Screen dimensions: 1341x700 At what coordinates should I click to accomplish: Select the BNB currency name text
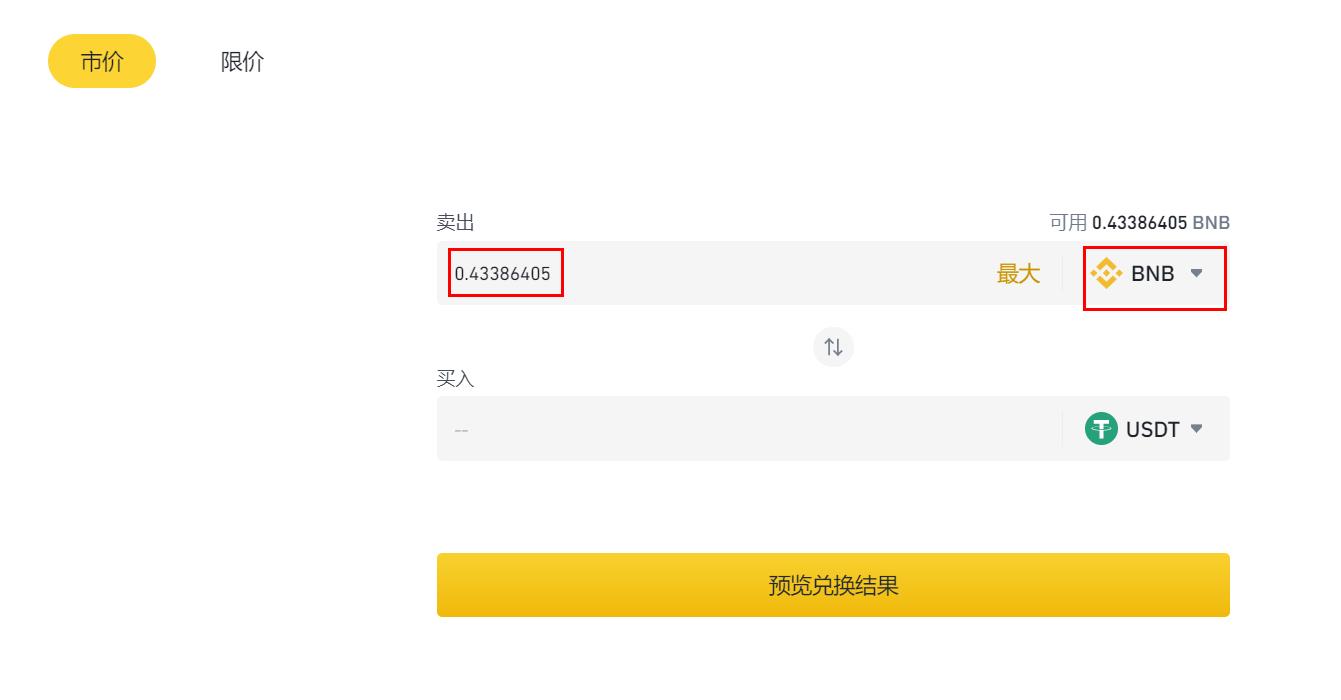(x=1153, y=273)
